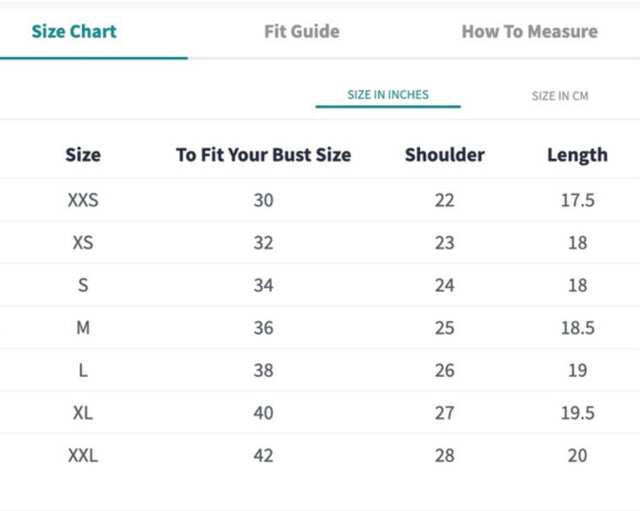Click bust size value 40

[x=263, y=413]
